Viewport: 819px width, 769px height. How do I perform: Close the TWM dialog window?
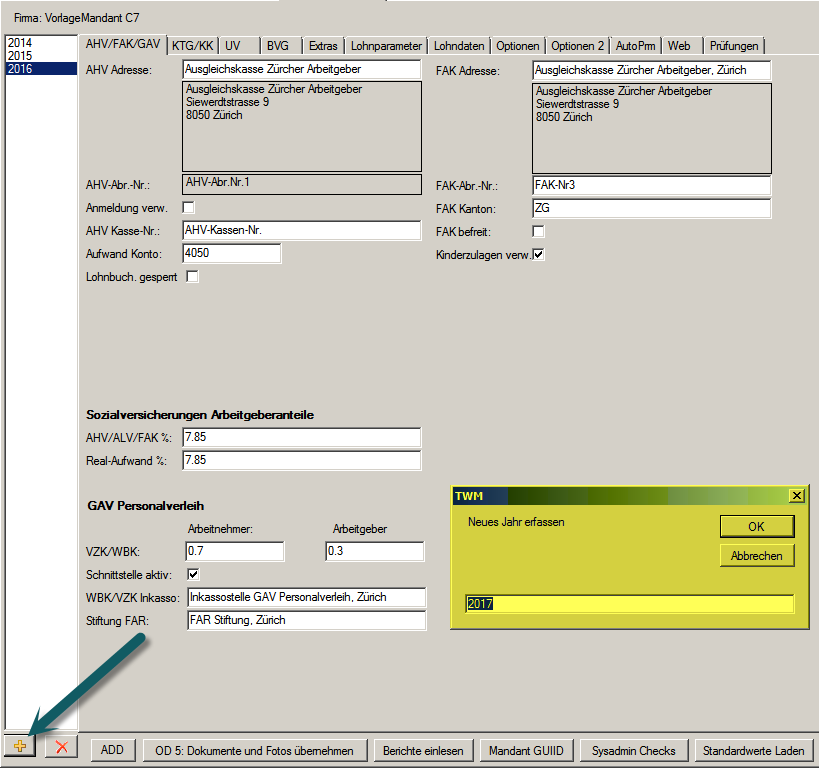tap(796, 496)
